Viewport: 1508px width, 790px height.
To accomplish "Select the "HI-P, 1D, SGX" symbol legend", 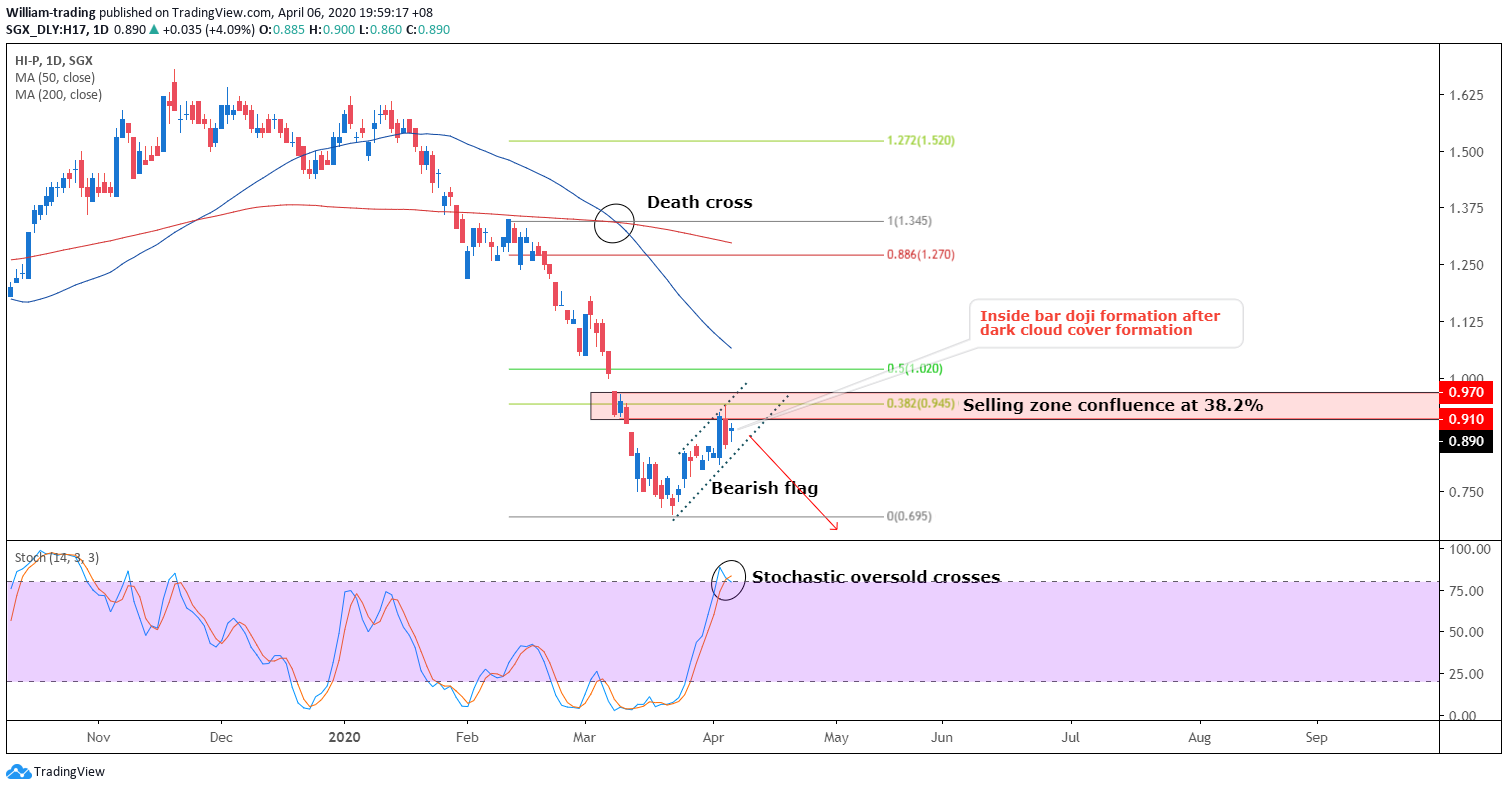I will click(x=53, y=61).
